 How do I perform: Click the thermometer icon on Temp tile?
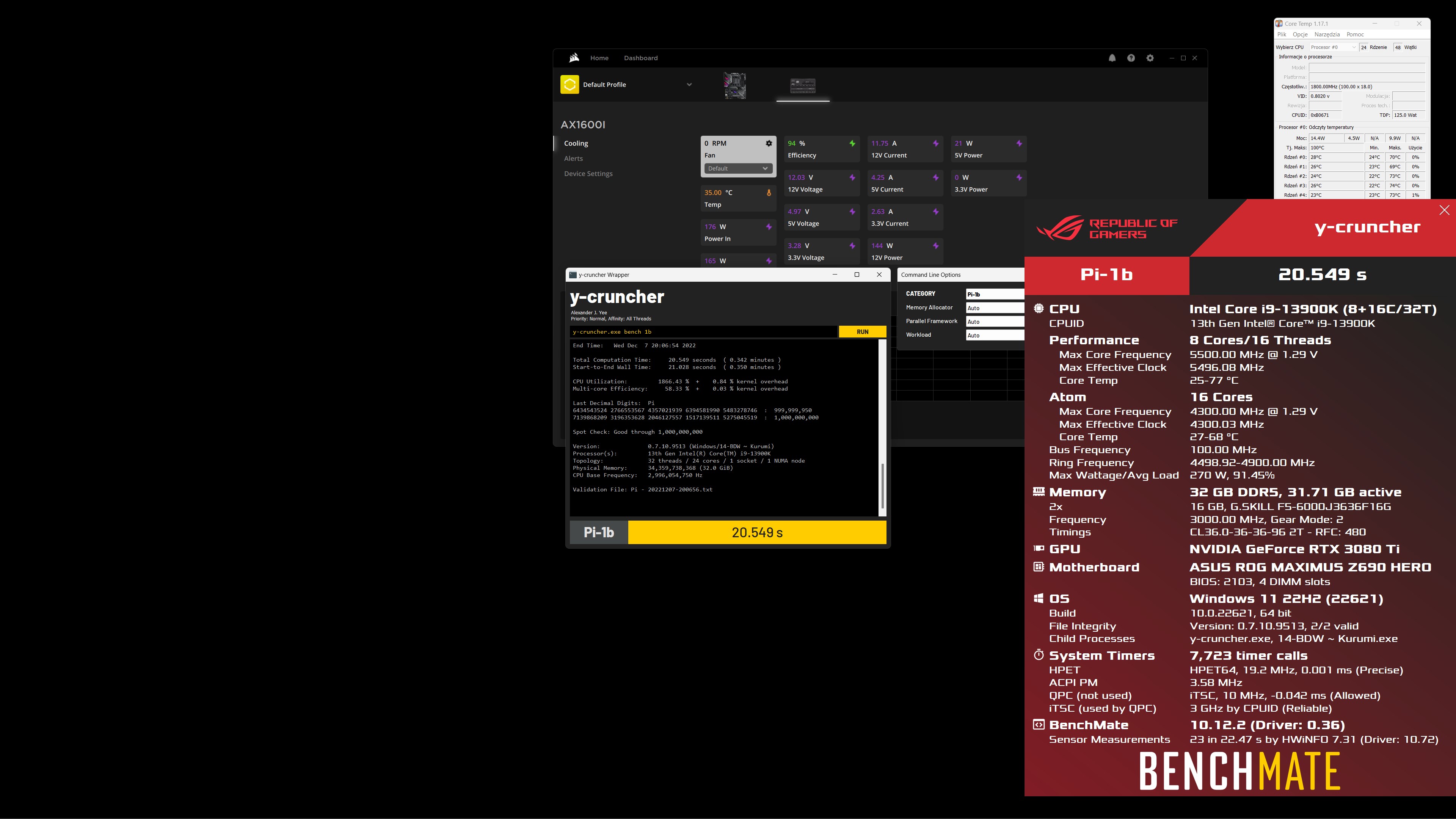coord(769,193)
